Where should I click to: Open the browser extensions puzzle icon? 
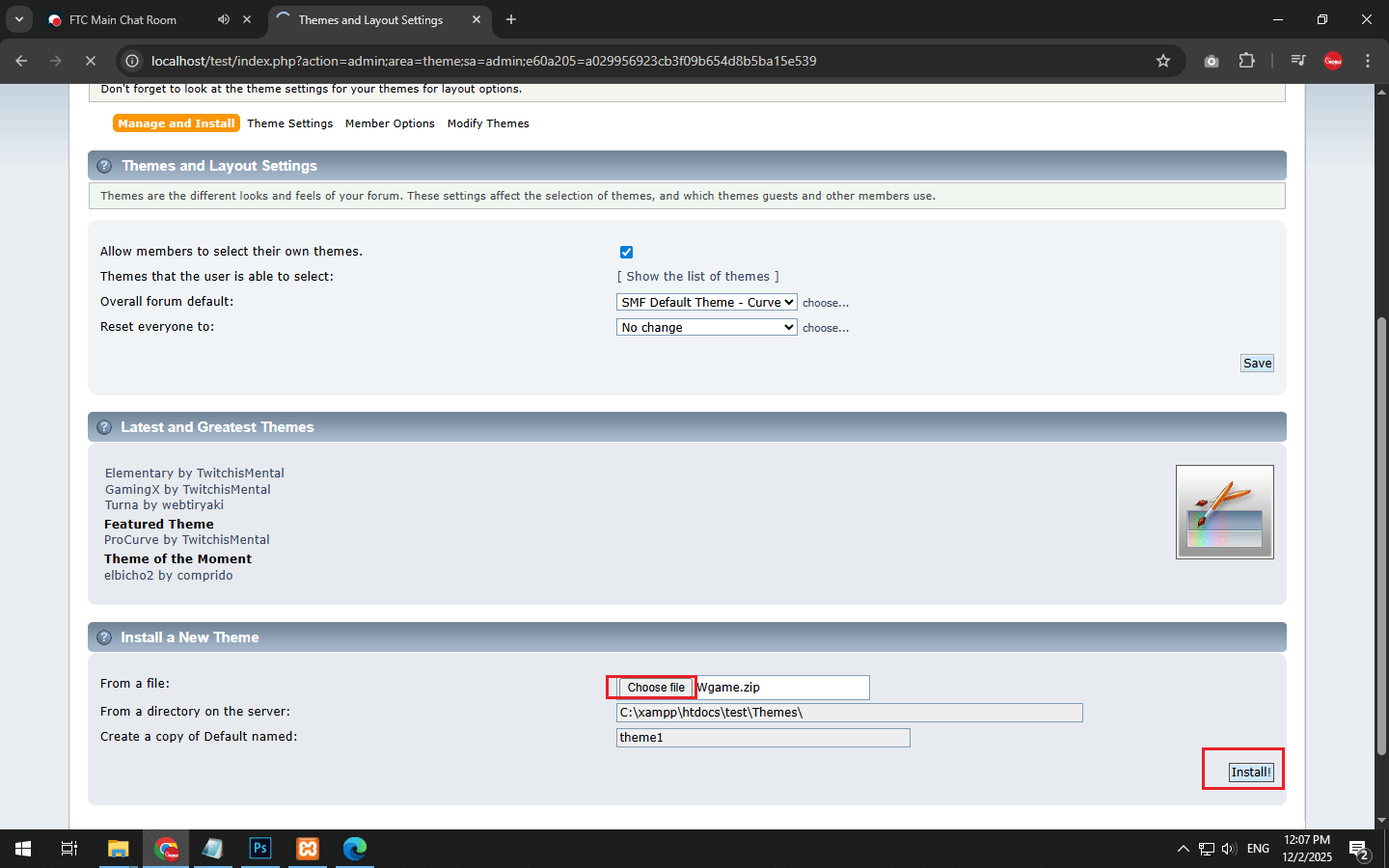(x=1246, y=61)
